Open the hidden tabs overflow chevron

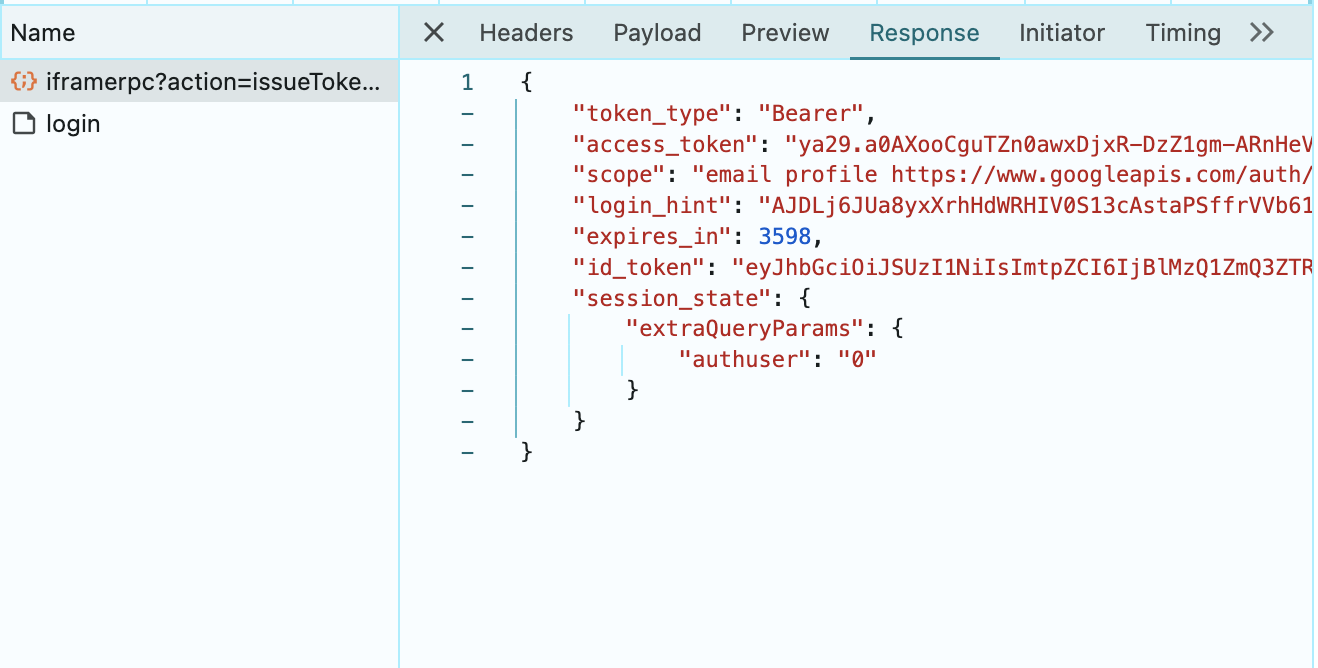[1262, 32]
